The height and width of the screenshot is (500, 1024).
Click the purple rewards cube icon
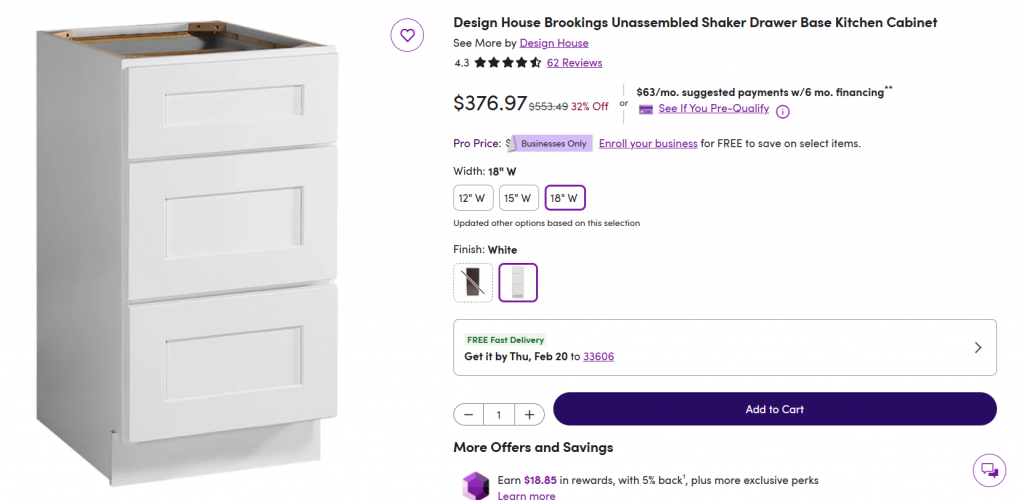pyautogui.click(x=473, y=485)
